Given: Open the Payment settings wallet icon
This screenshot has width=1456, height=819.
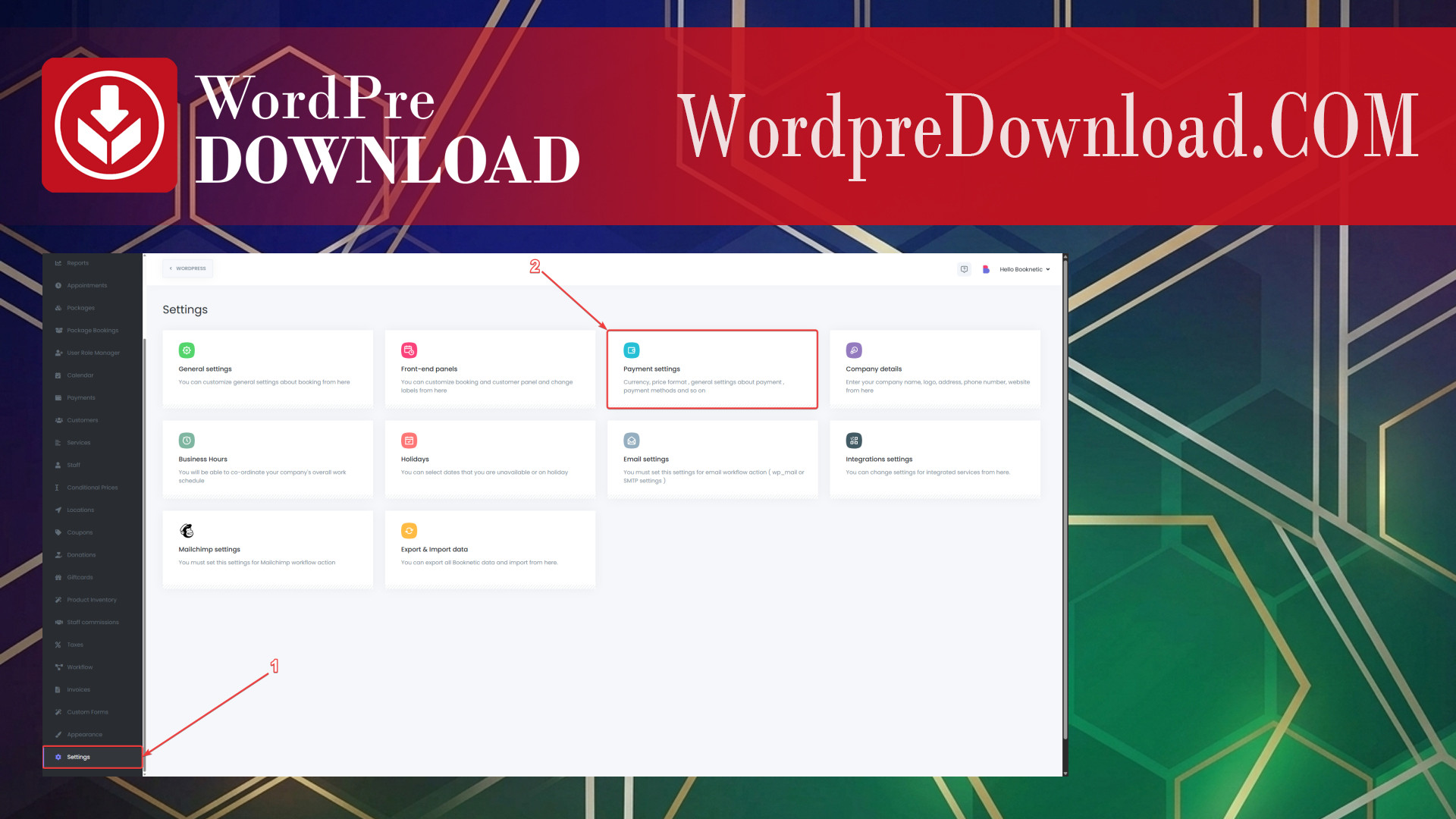Looking at the screenshot, I should 632,350.
